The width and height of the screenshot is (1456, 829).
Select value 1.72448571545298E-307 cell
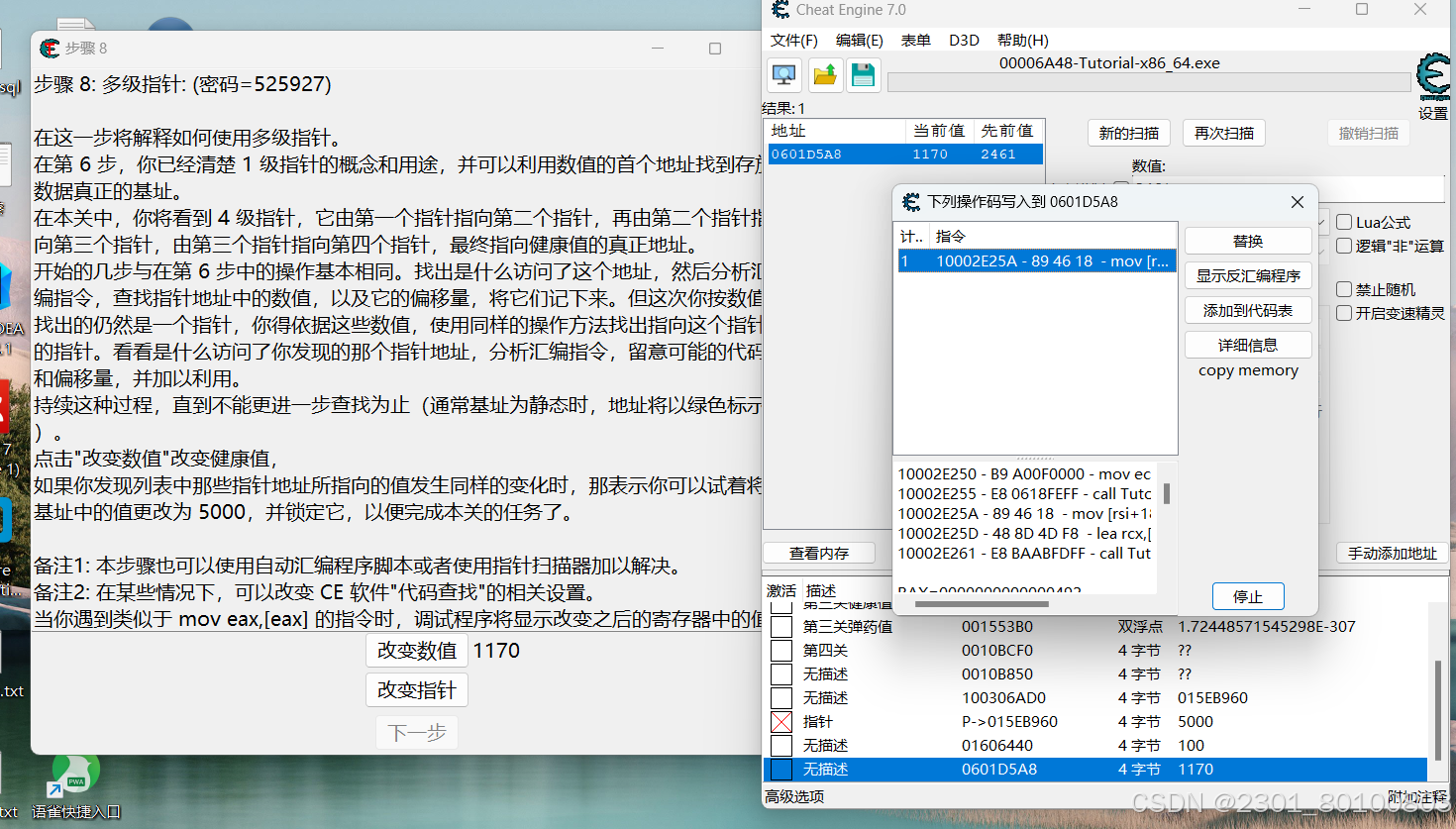point(1267,627)
